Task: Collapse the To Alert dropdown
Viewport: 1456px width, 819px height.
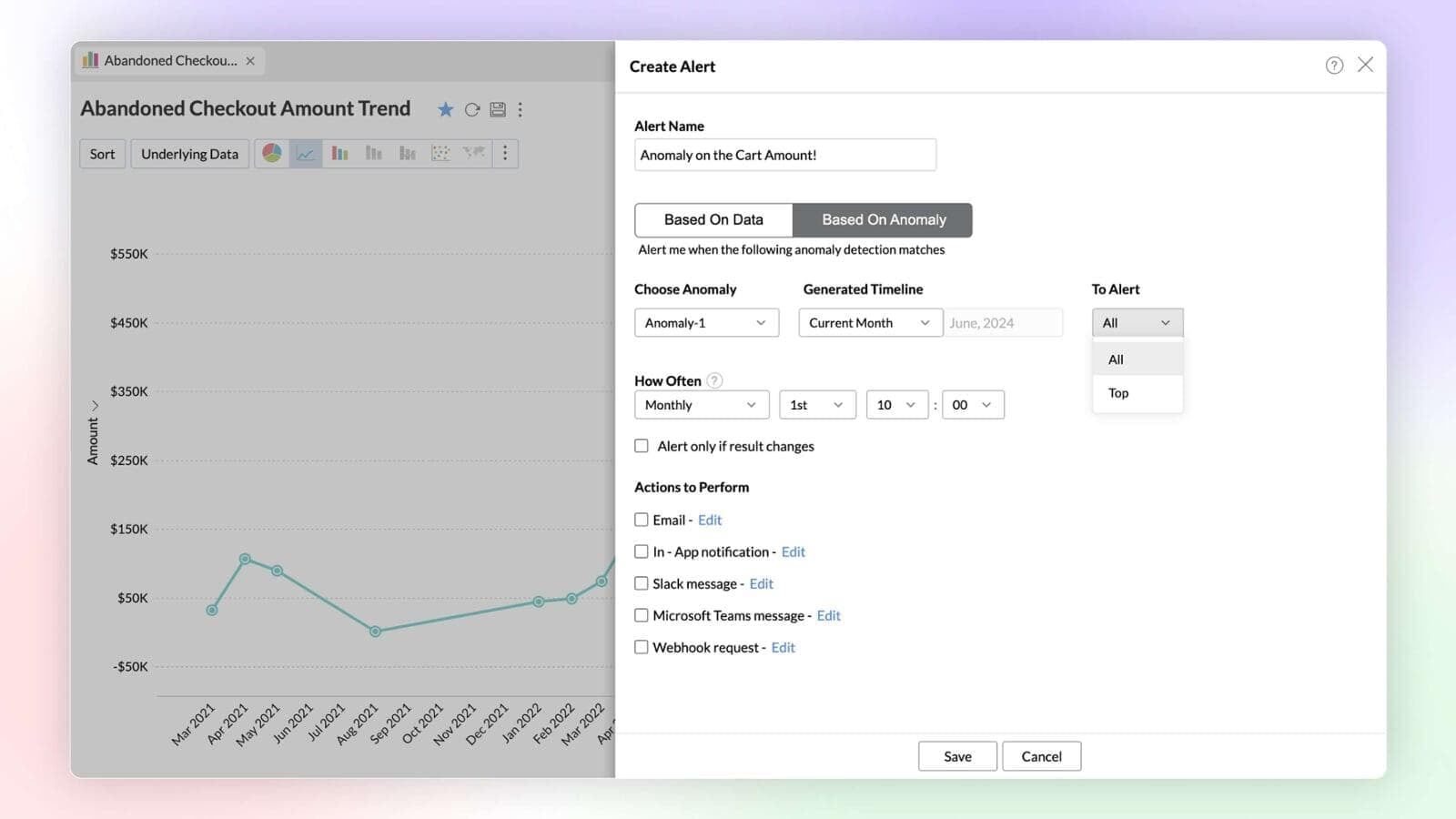Action: [x=1137, y=323]
